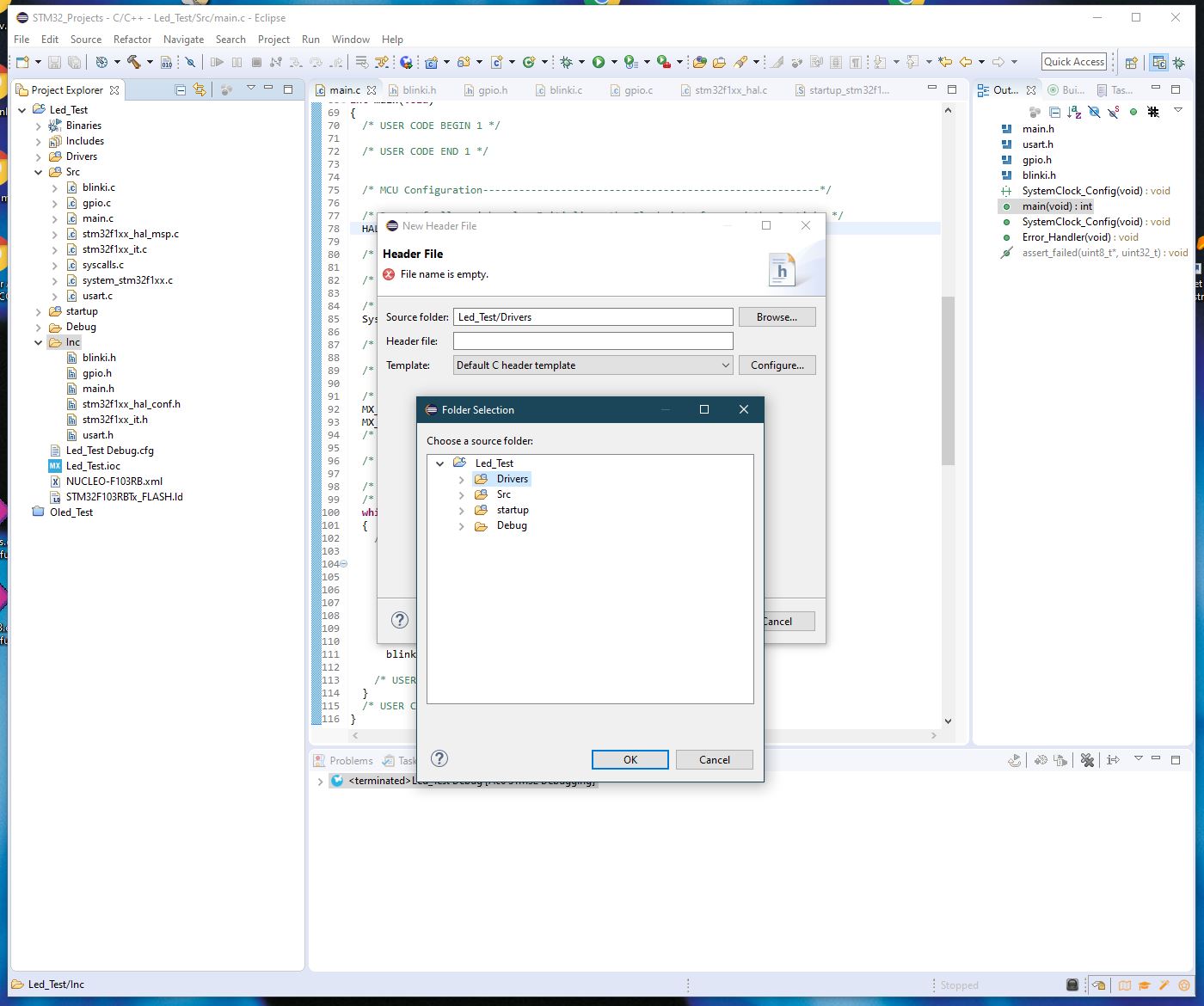Click the Save floppy disk icon
The height and width of the screenshot is (1006, 1204).
54,62
